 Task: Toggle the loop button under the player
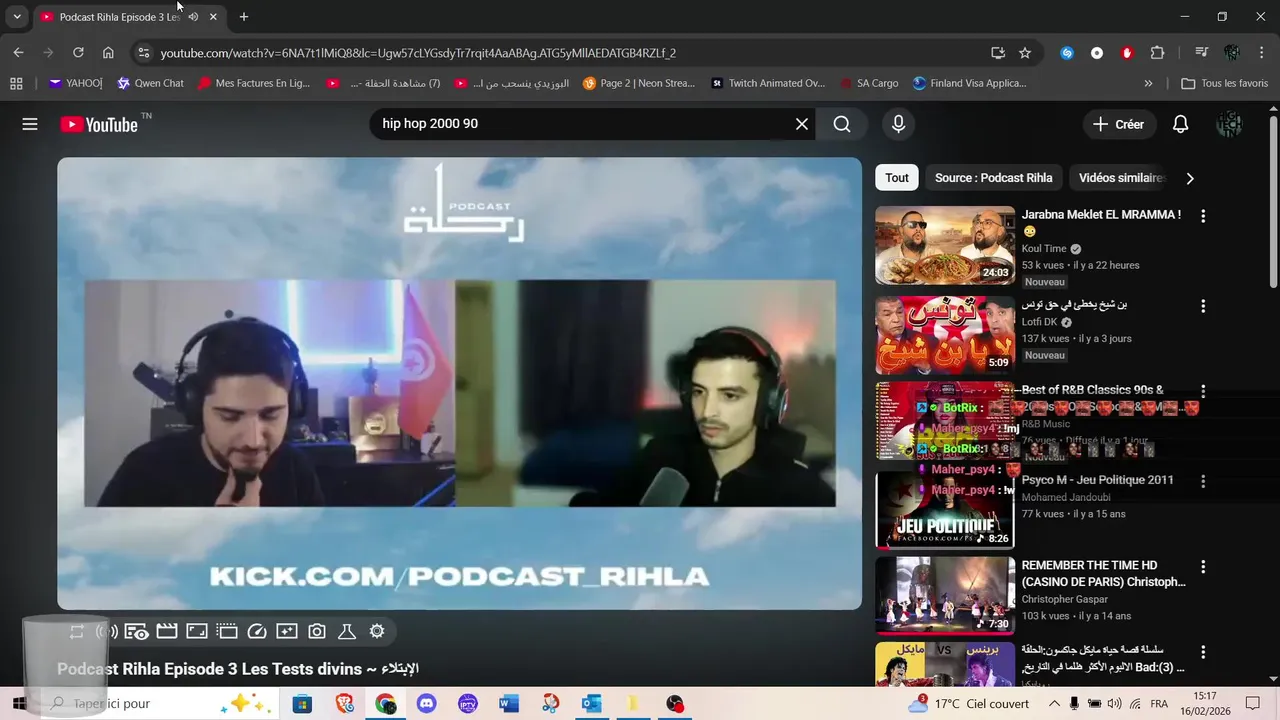(77, 631)
